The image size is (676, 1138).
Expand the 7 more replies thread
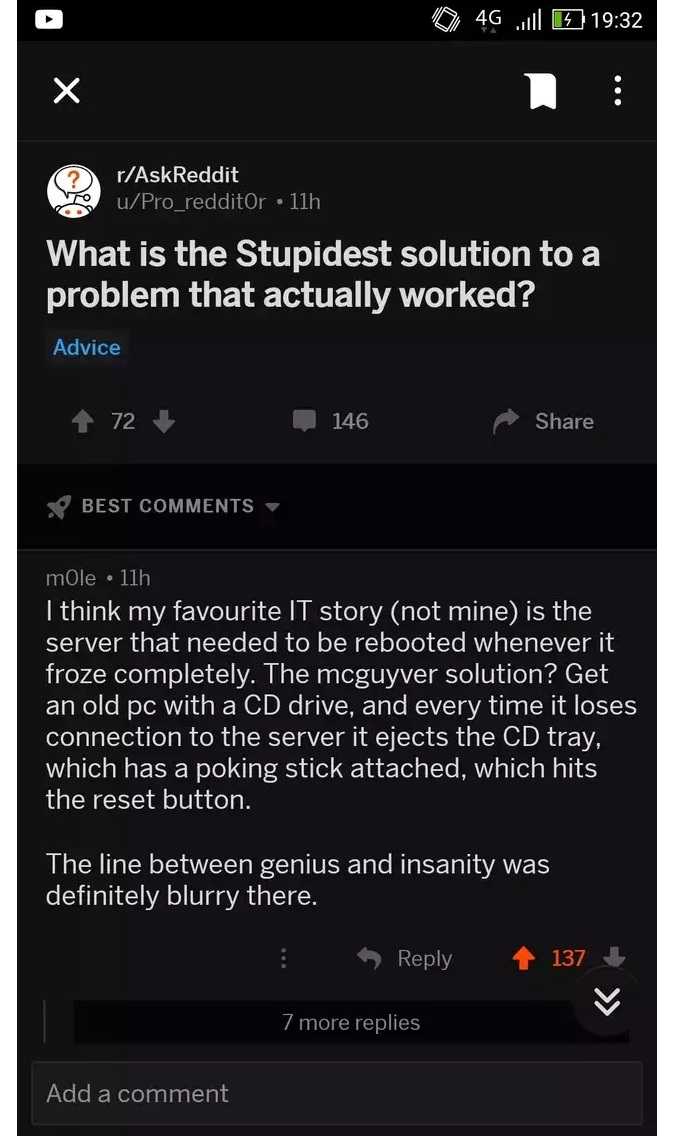351,1023
